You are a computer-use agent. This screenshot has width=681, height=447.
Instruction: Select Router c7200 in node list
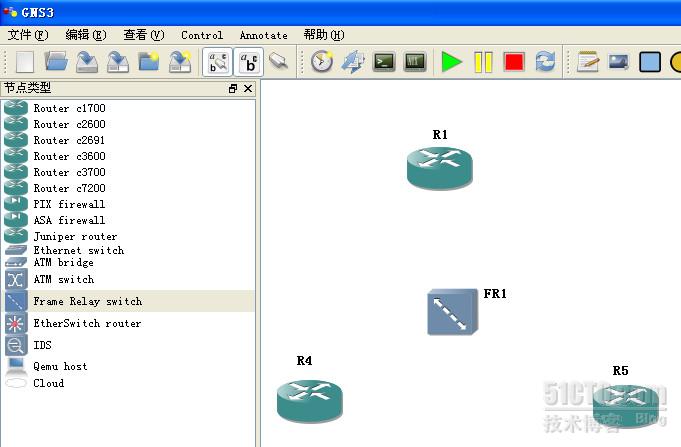click(x=129, y=188)
